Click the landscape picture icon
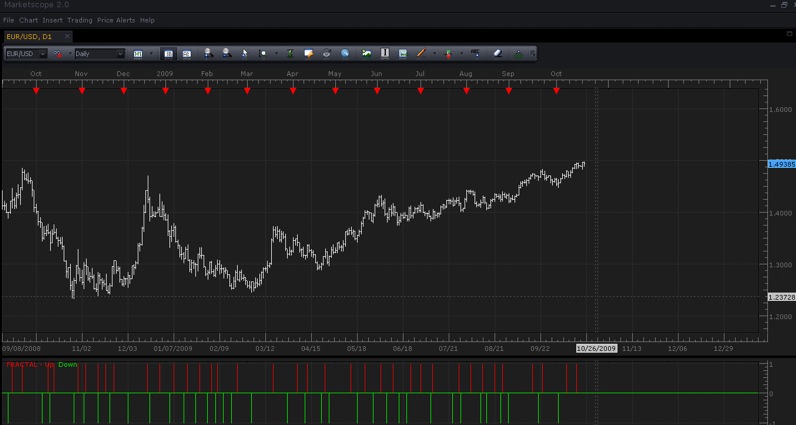 (367, 53)
